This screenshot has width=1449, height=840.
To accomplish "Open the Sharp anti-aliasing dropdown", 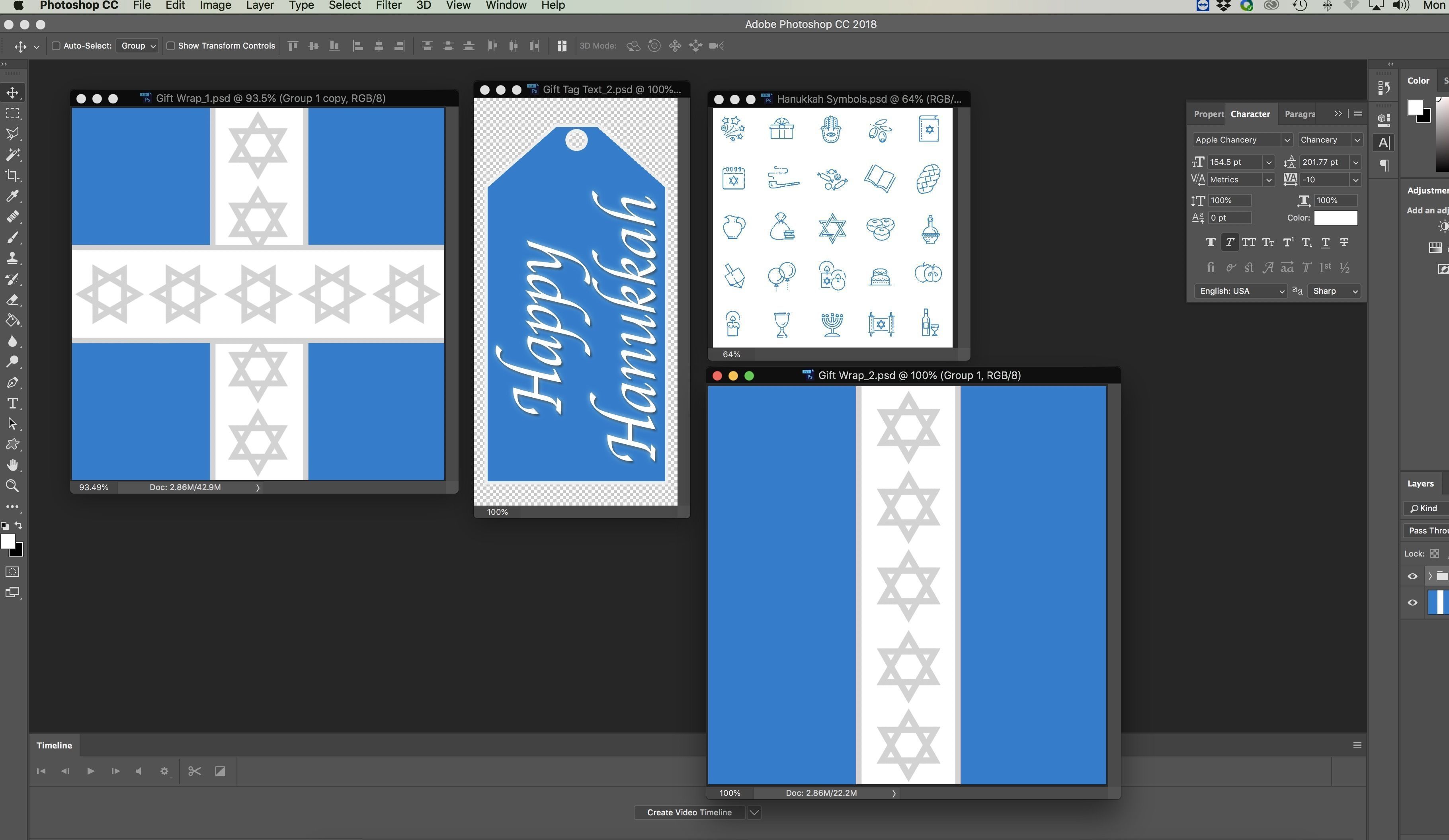I will coord(1334,291).
